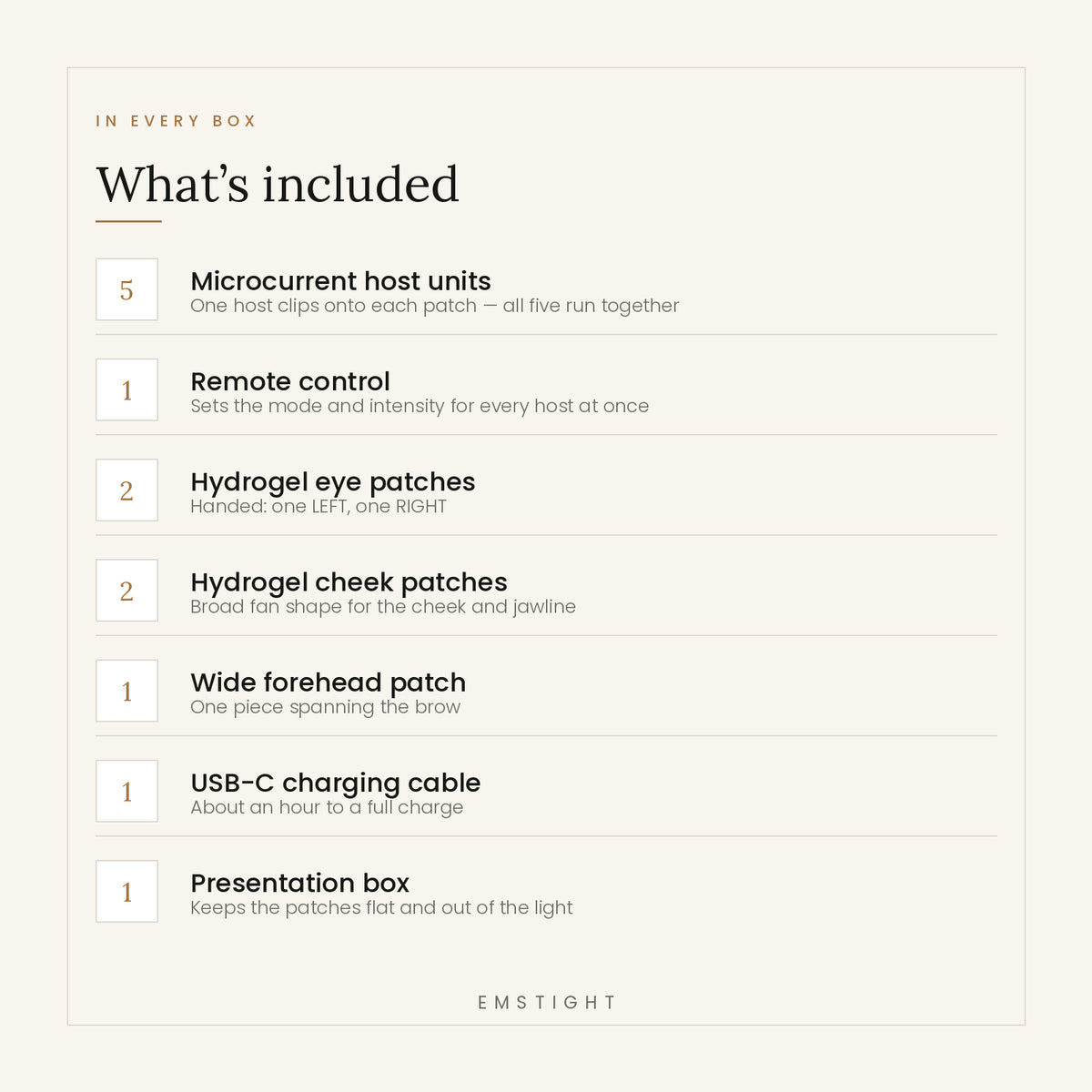Click the Presentation box heading text
The image size is (1092, 1092).
[x=300, y=883]
